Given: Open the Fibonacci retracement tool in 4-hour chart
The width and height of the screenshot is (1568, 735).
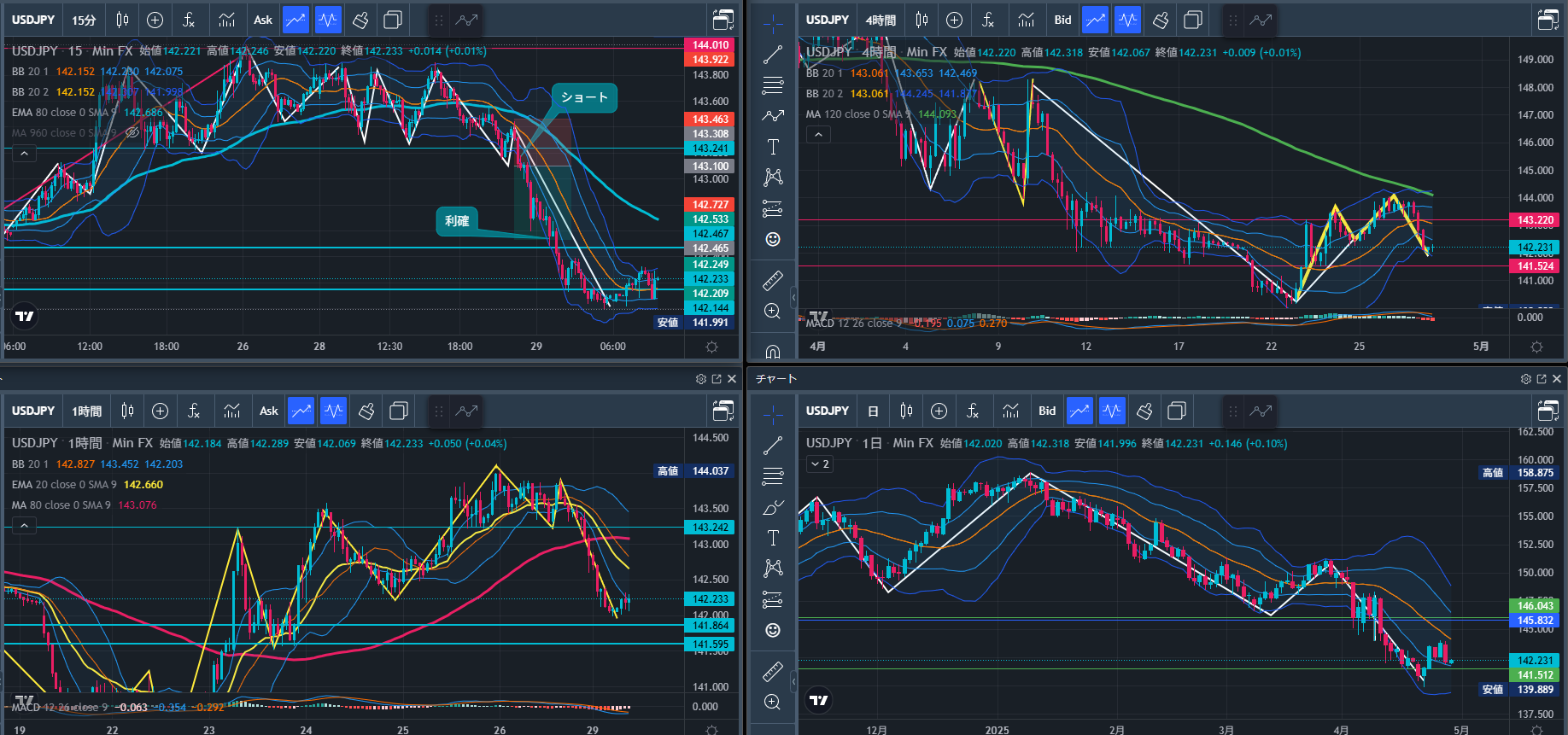Looking at the screenshot, I should 772,85.
